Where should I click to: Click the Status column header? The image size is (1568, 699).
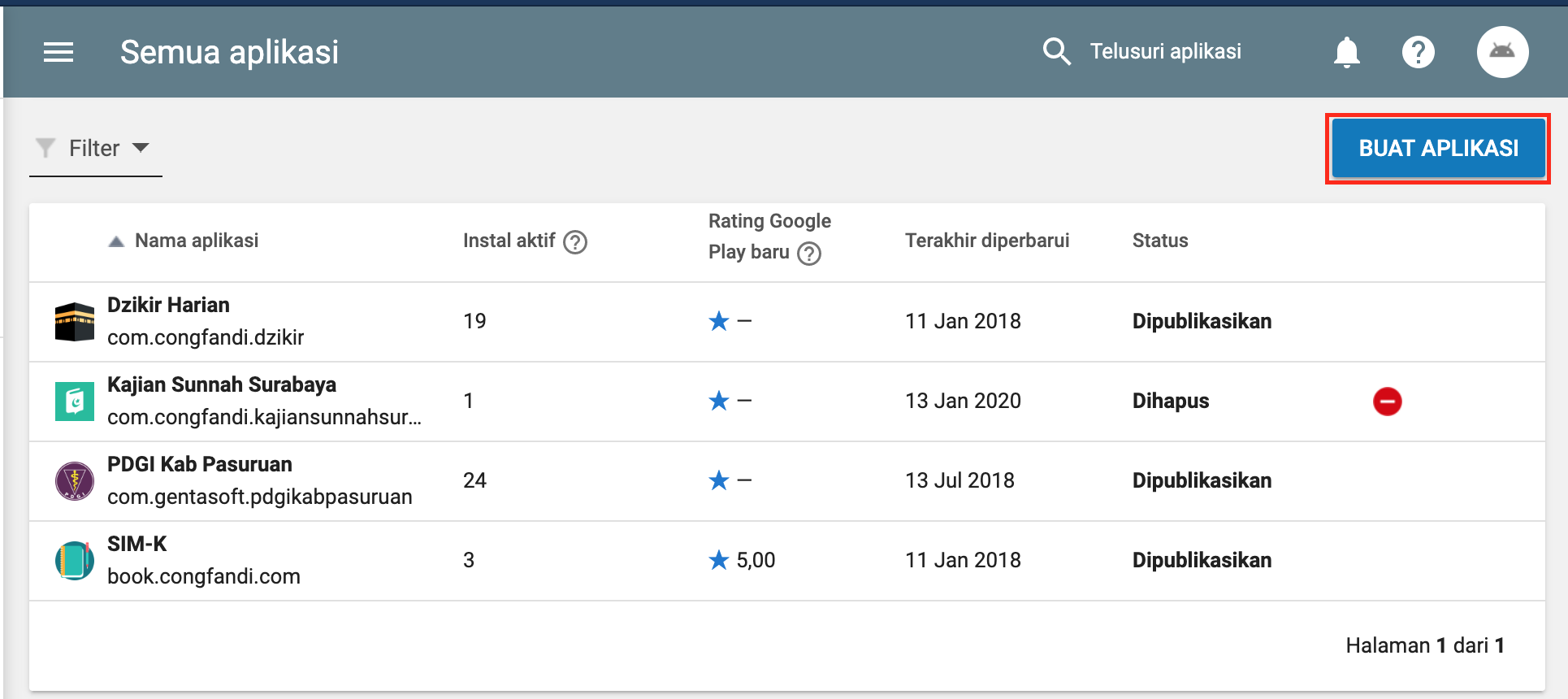1159,241
